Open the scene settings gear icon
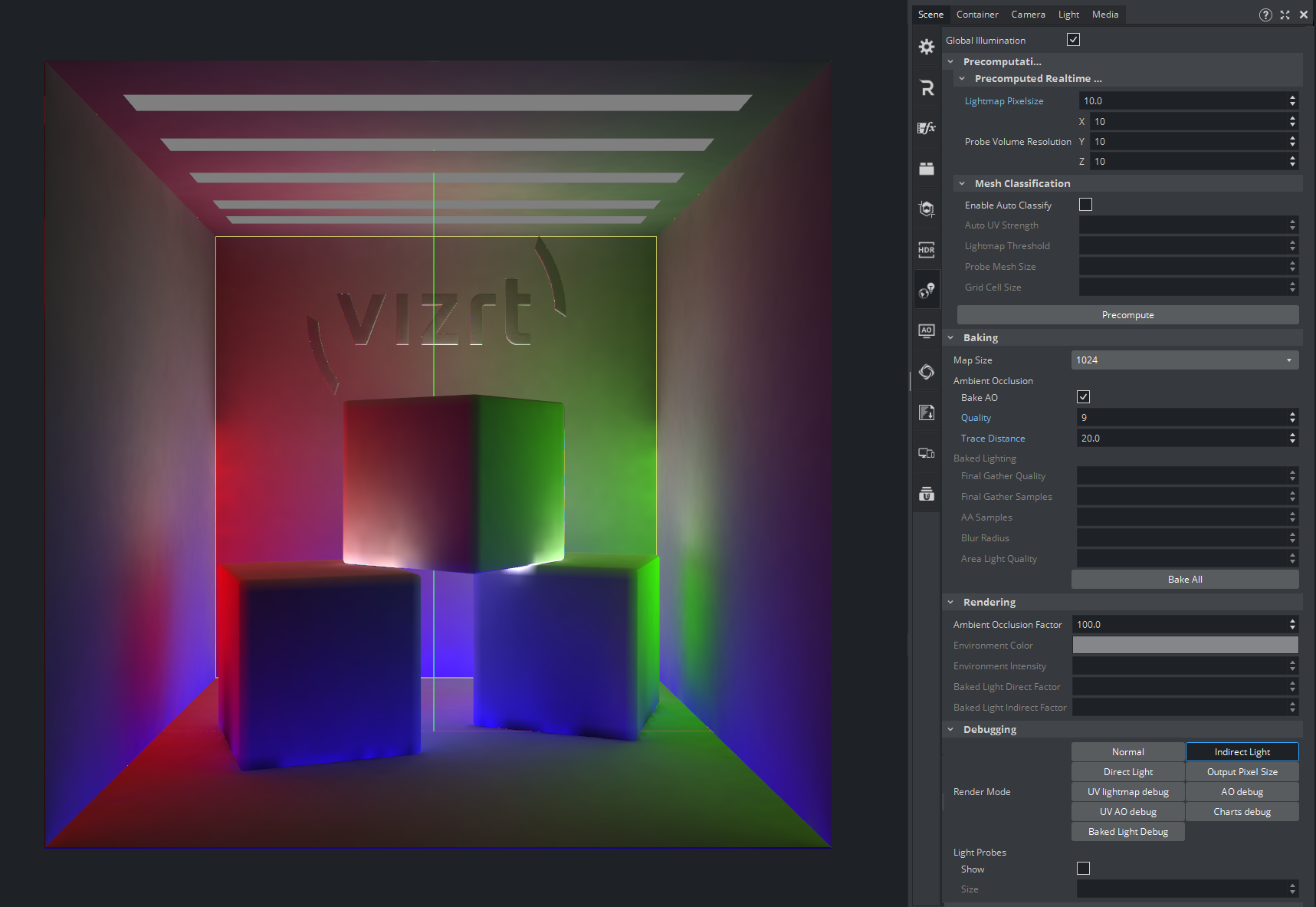Image resolution: width=1316 pixels, height=907 pixels. click(x=926, y=47)
